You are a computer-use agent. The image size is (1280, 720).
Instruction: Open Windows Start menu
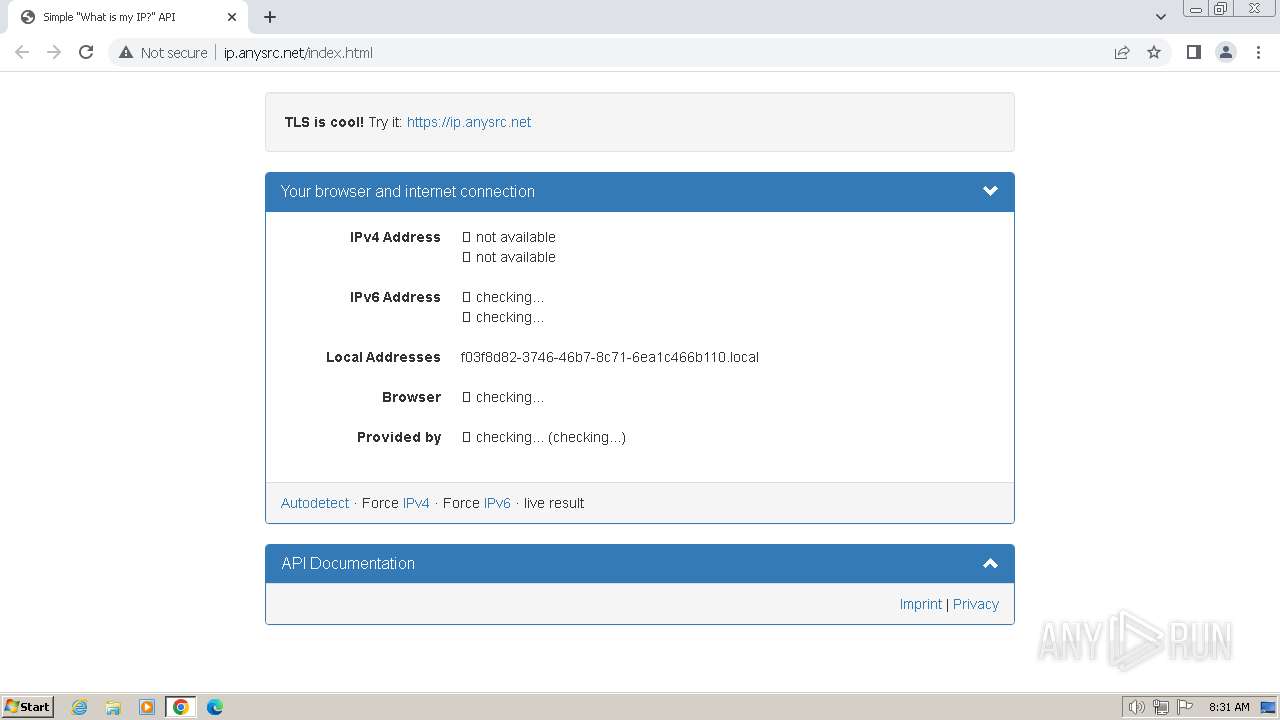click(28, 706)
